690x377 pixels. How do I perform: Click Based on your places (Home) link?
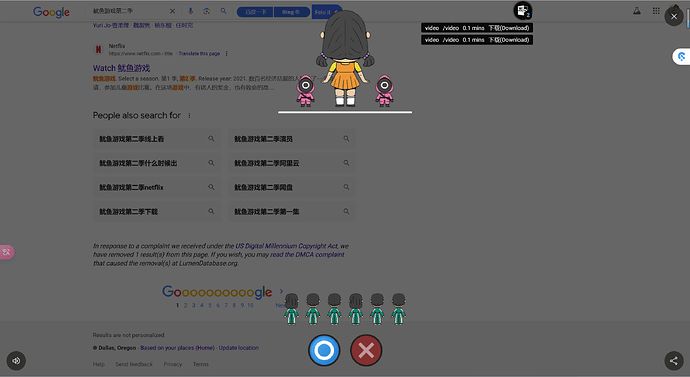coord(177,348)
